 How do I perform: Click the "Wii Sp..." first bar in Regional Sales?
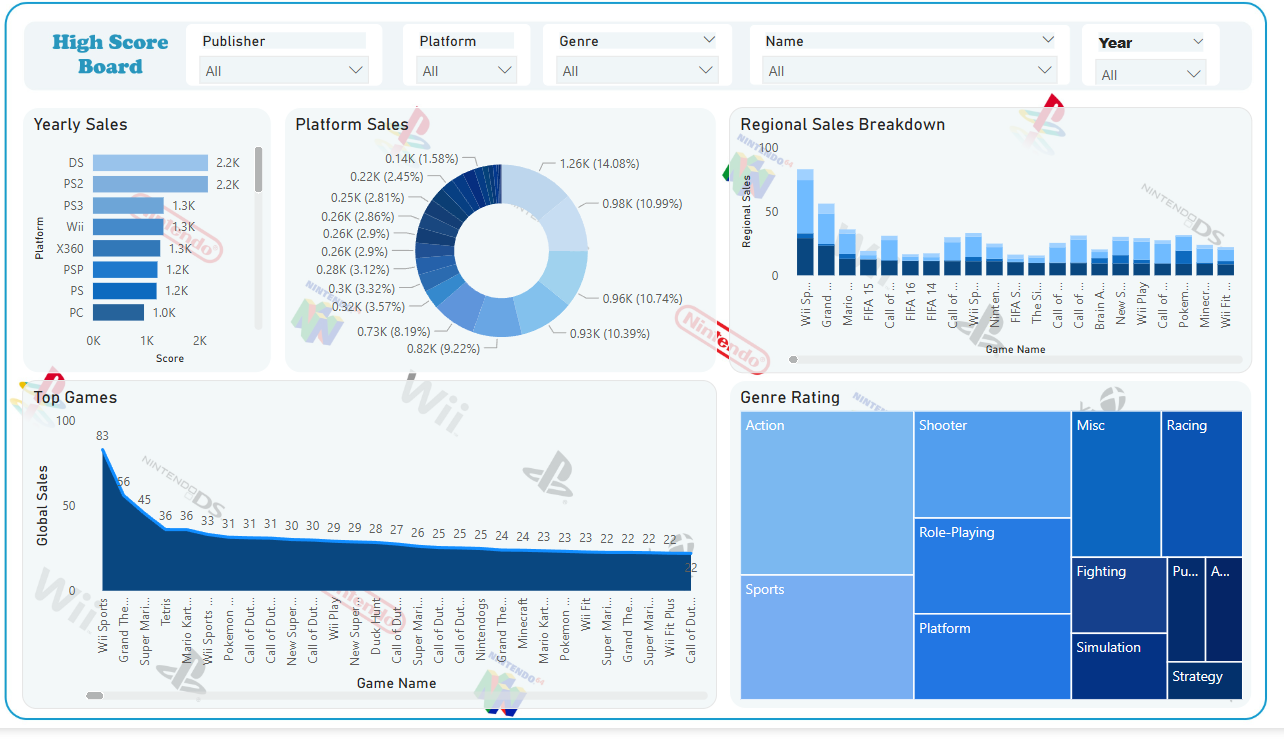pyautogui.click(x=805, y=222)
